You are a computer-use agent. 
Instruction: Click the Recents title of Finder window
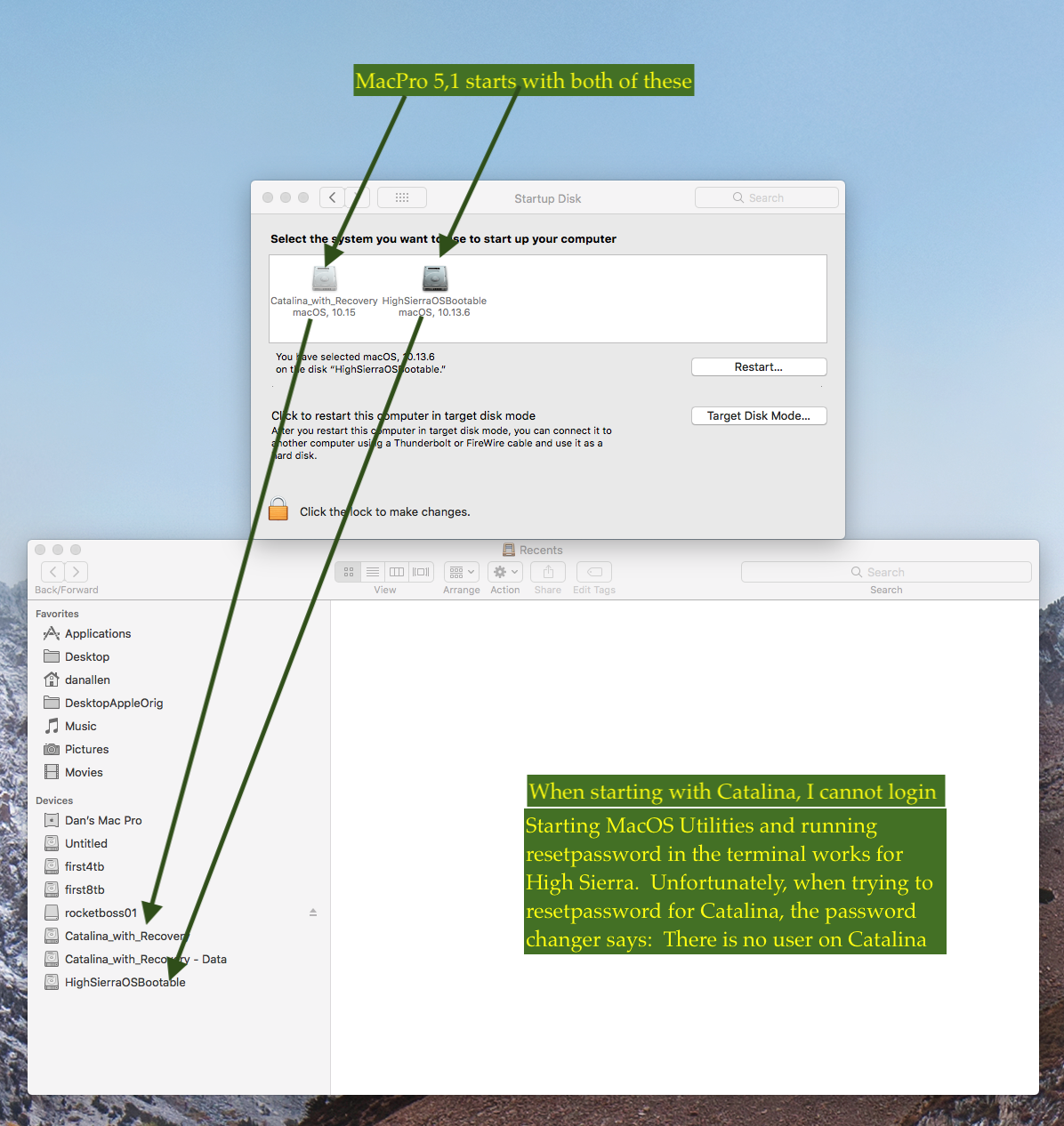(541, 550)
